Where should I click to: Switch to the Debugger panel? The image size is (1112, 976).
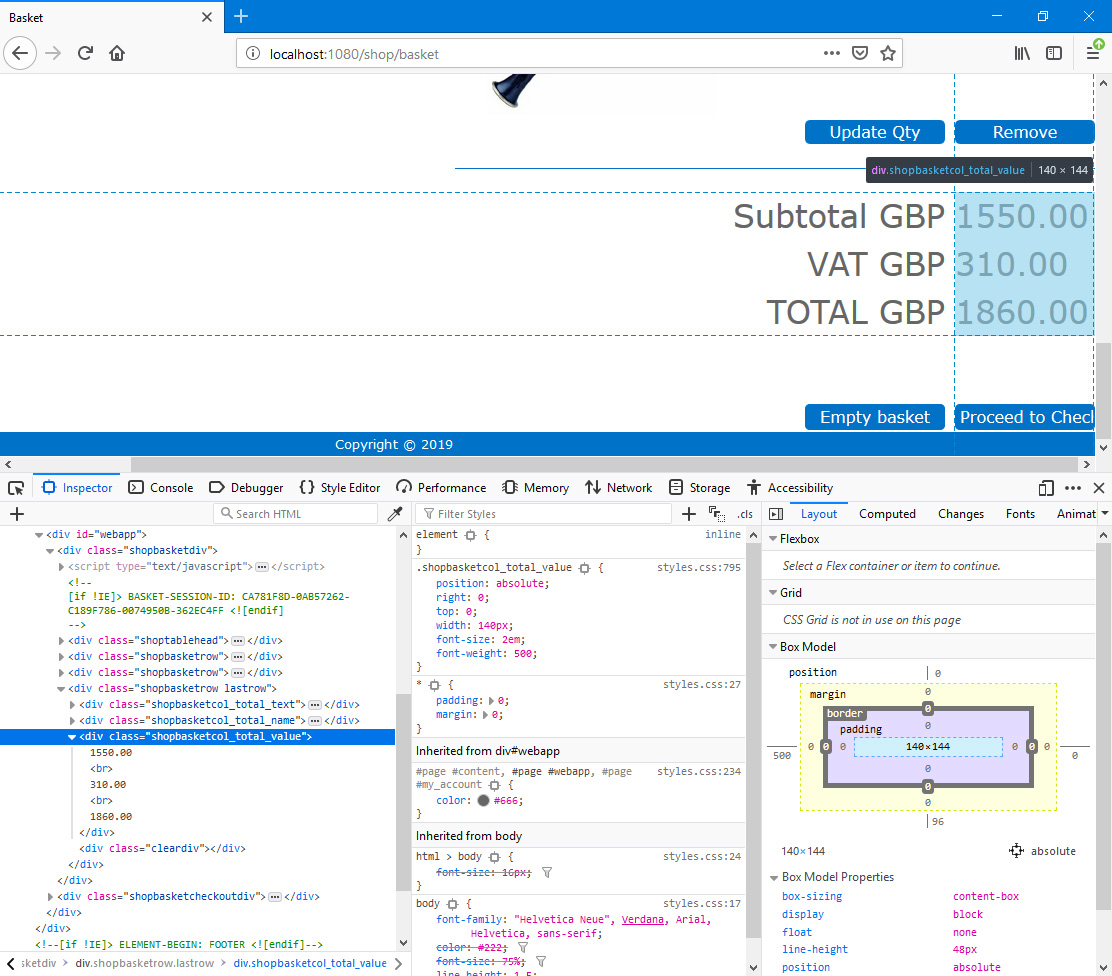pyautogui.click(x=246, y=488)
